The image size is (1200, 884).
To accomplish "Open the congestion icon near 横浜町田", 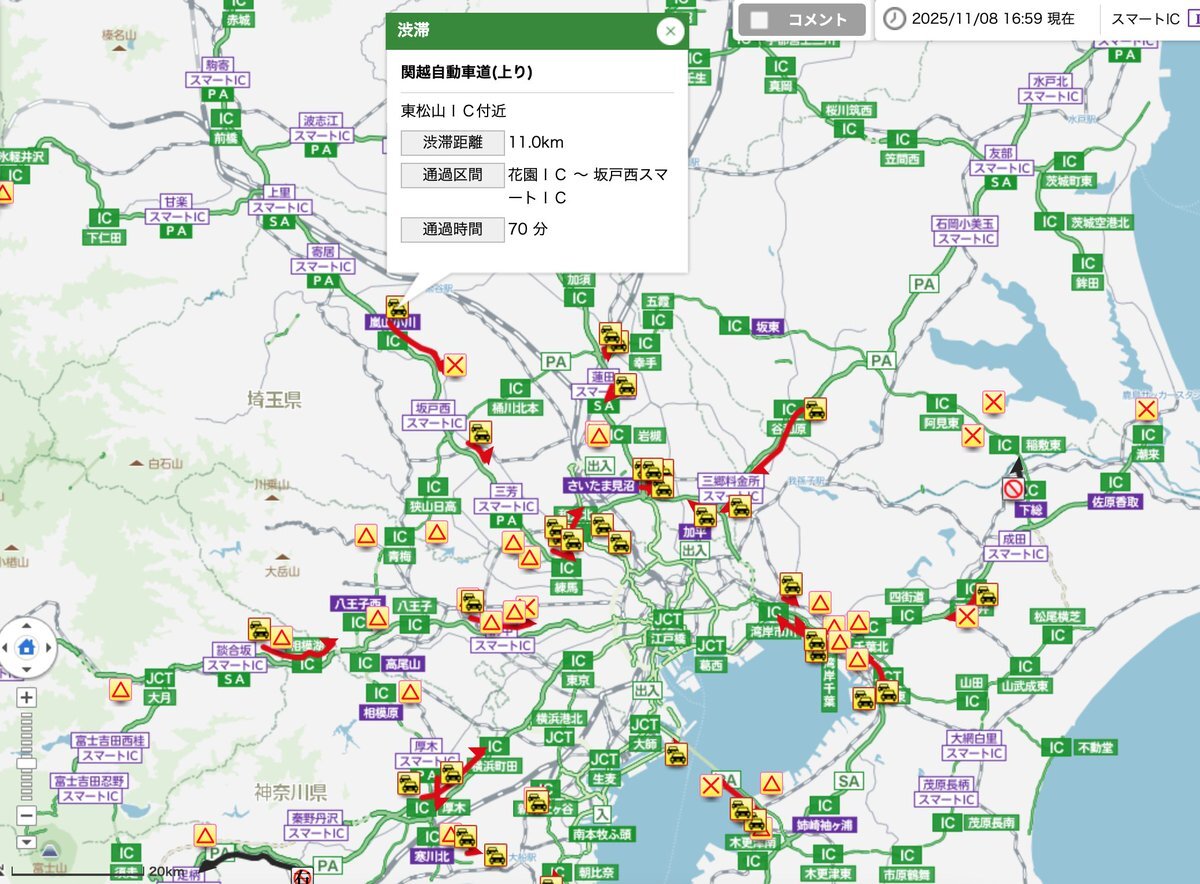I will (x=451, y=773).
